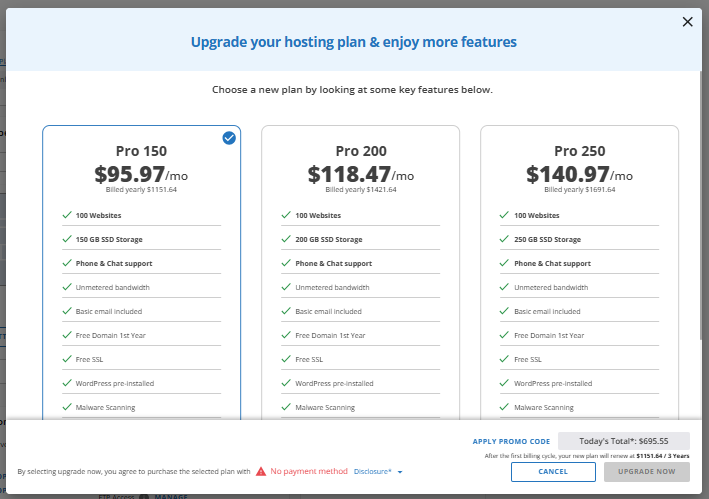Click checkmark beside 150 GB SSD Storage

click(x=67, y=239)
